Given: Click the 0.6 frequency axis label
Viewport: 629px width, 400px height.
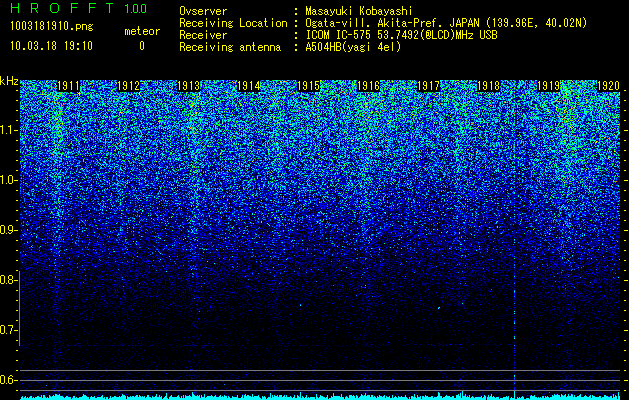Looking at the screenshot, I should (x=8, y=380).
